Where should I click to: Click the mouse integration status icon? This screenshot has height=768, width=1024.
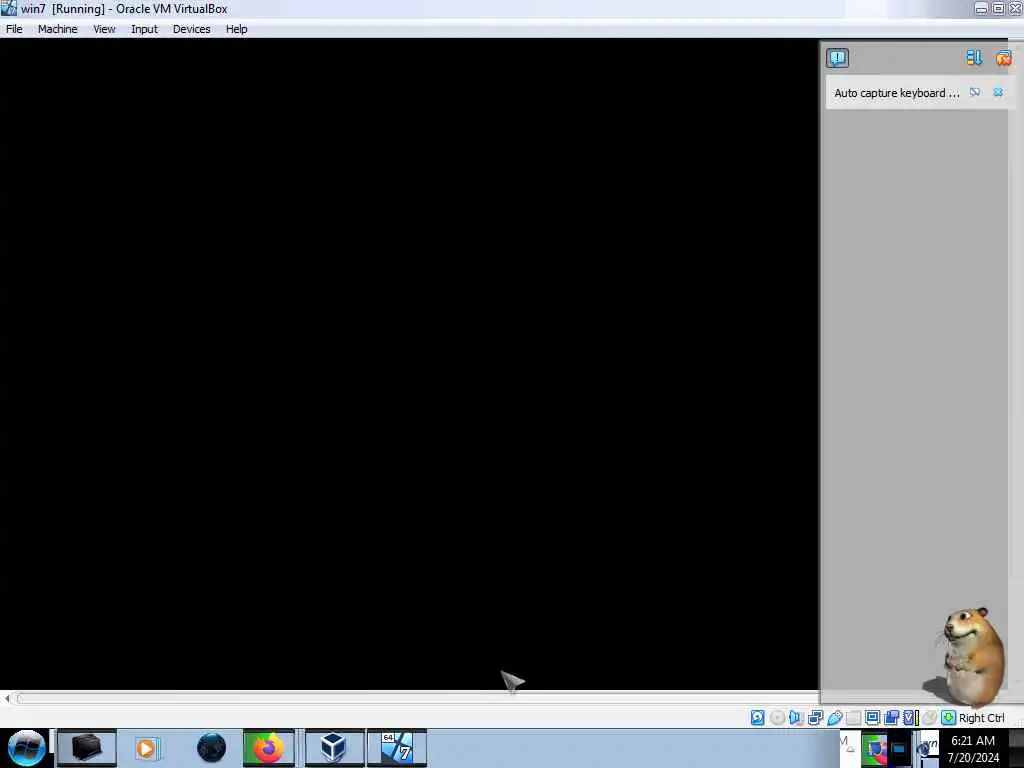[x=929, y=718]
